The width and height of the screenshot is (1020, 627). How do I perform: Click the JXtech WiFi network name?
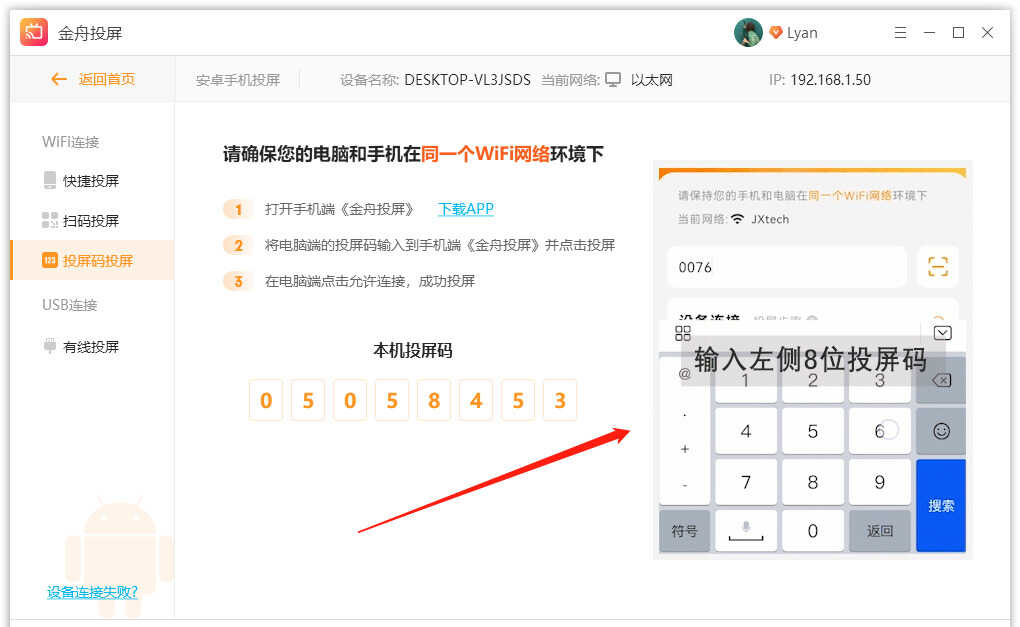(770, 219)
